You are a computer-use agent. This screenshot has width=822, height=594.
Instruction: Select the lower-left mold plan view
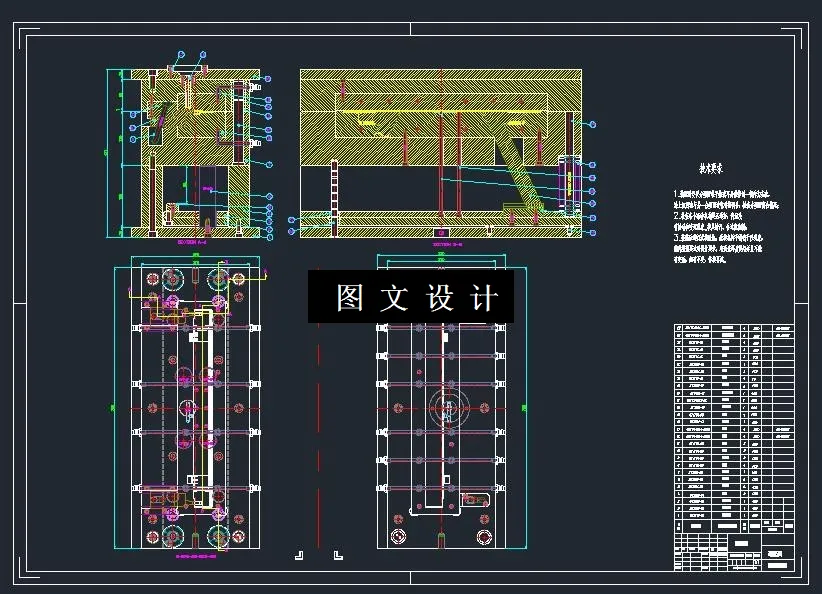pos(195,408)
